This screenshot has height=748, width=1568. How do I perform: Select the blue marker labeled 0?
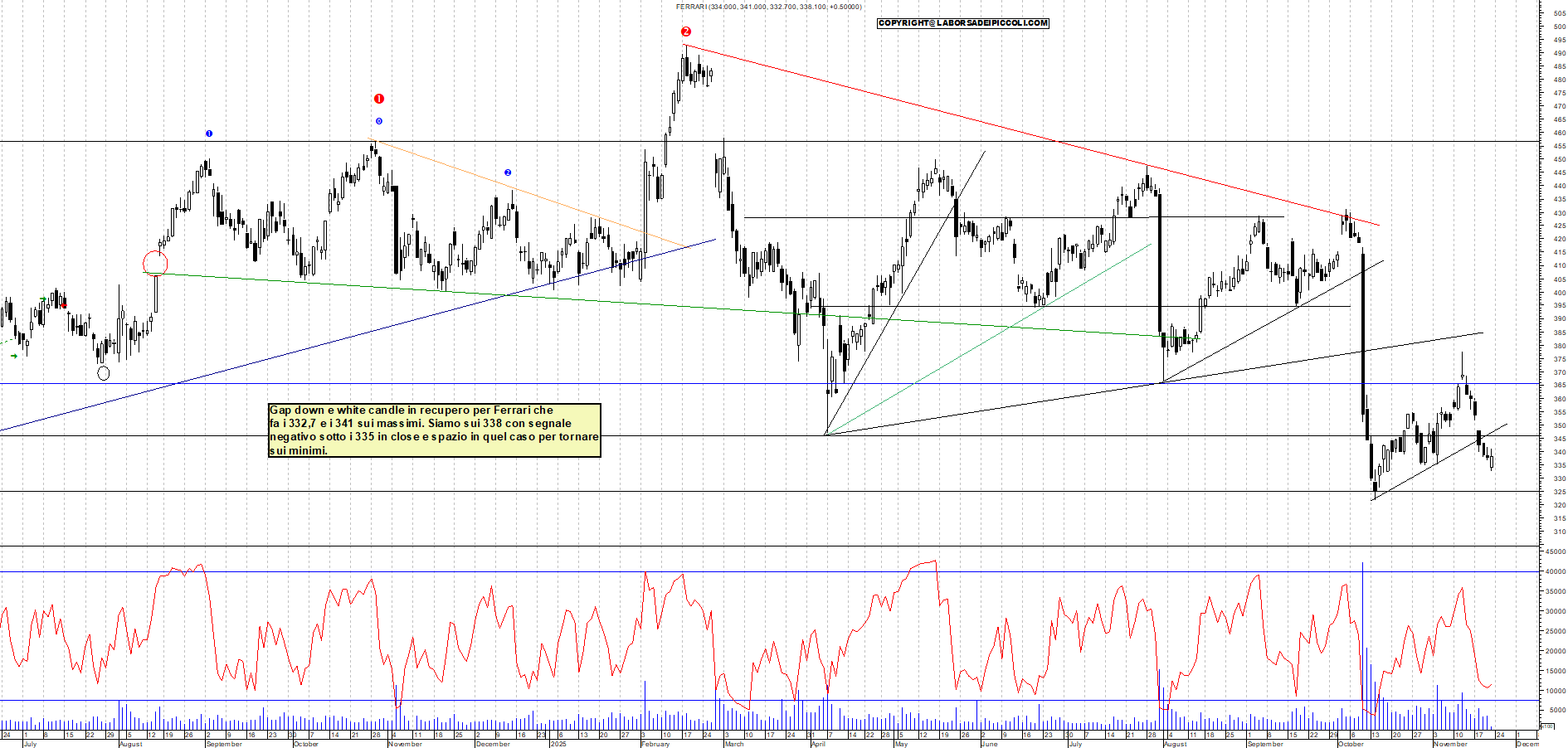(x=379, y=121)
